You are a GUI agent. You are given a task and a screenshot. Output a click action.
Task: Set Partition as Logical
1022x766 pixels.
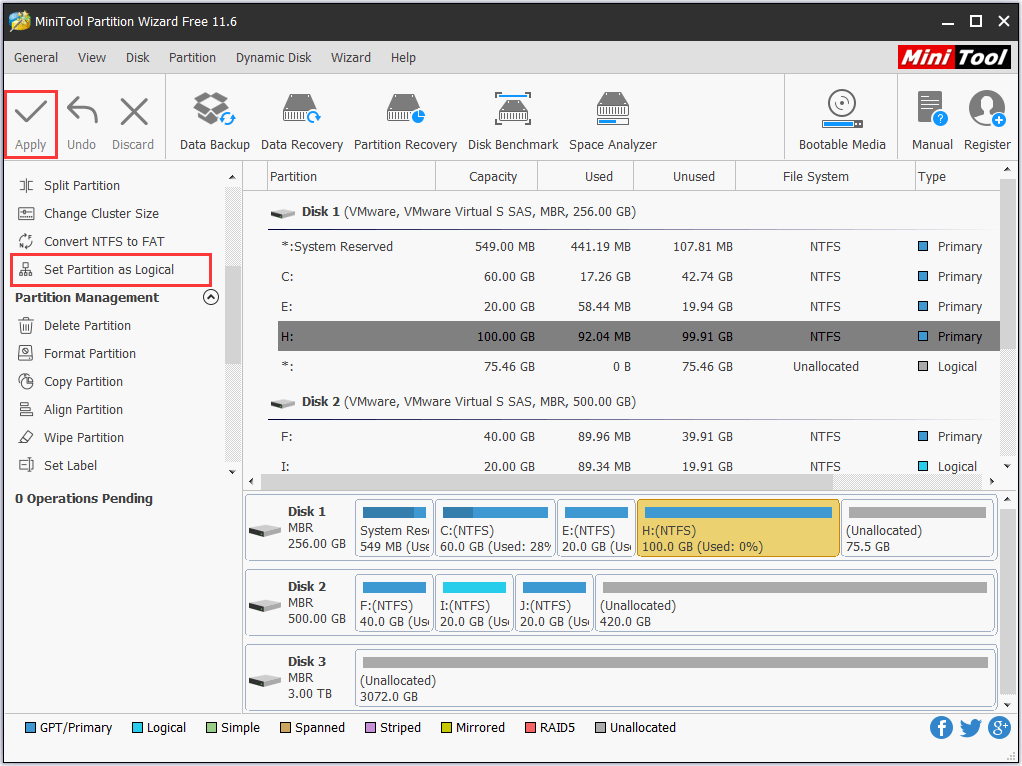click(111, 270)
